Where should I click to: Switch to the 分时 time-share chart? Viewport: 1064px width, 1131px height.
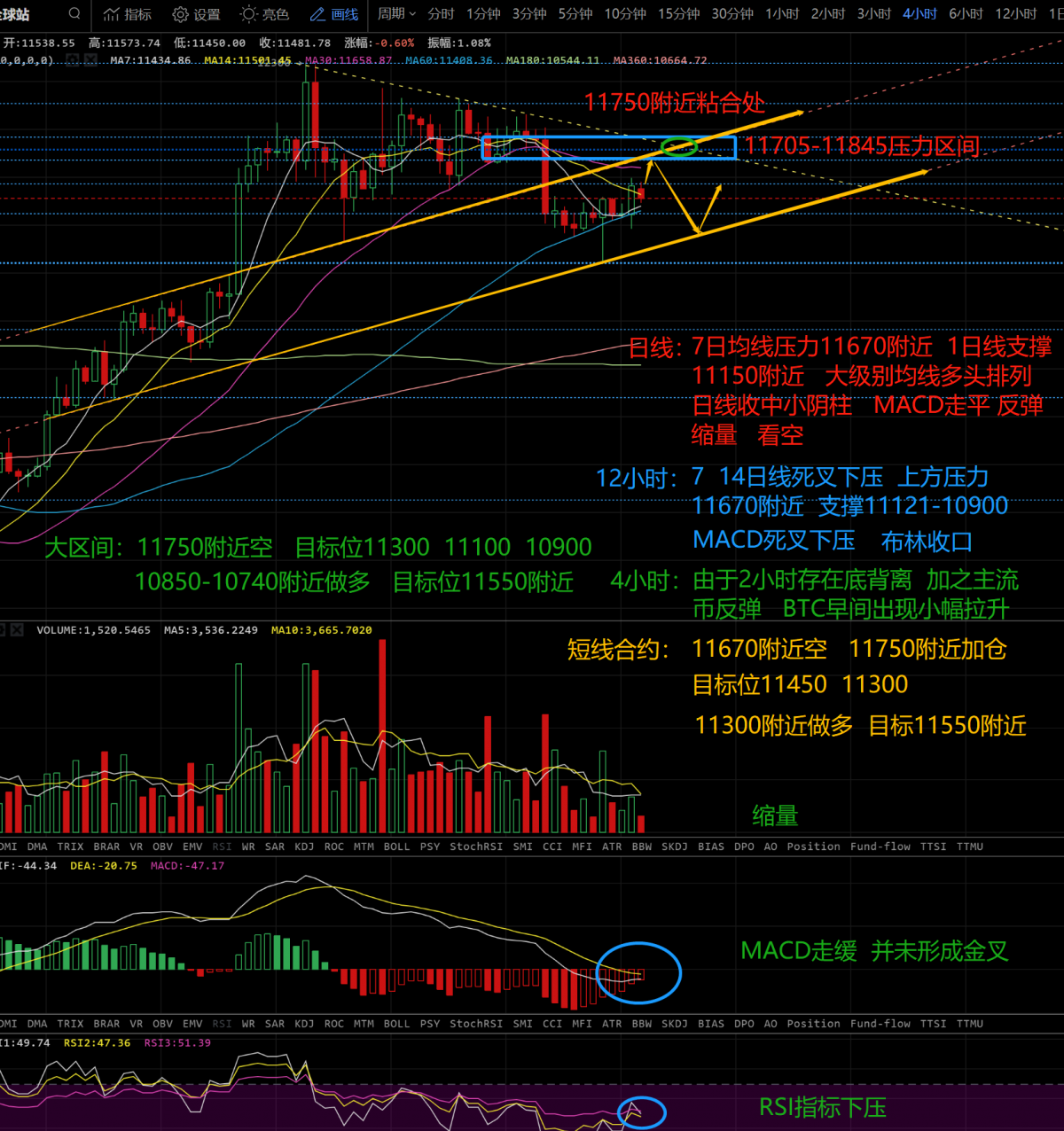[441, 14]
